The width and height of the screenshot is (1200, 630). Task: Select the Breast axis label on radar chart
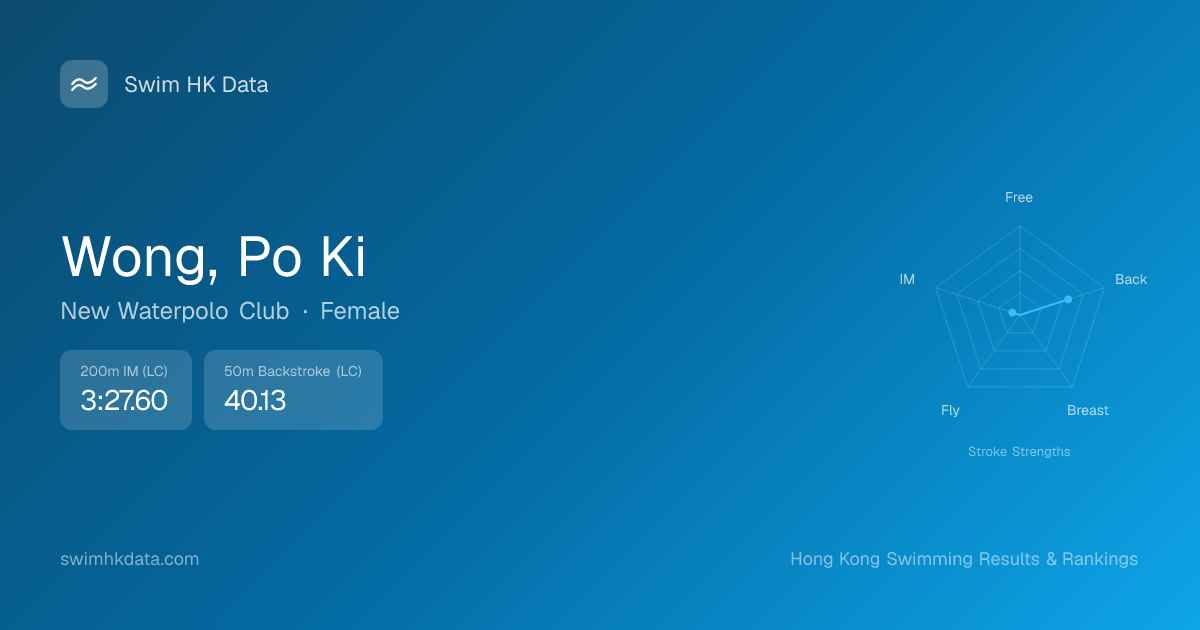coord(1087,410)
